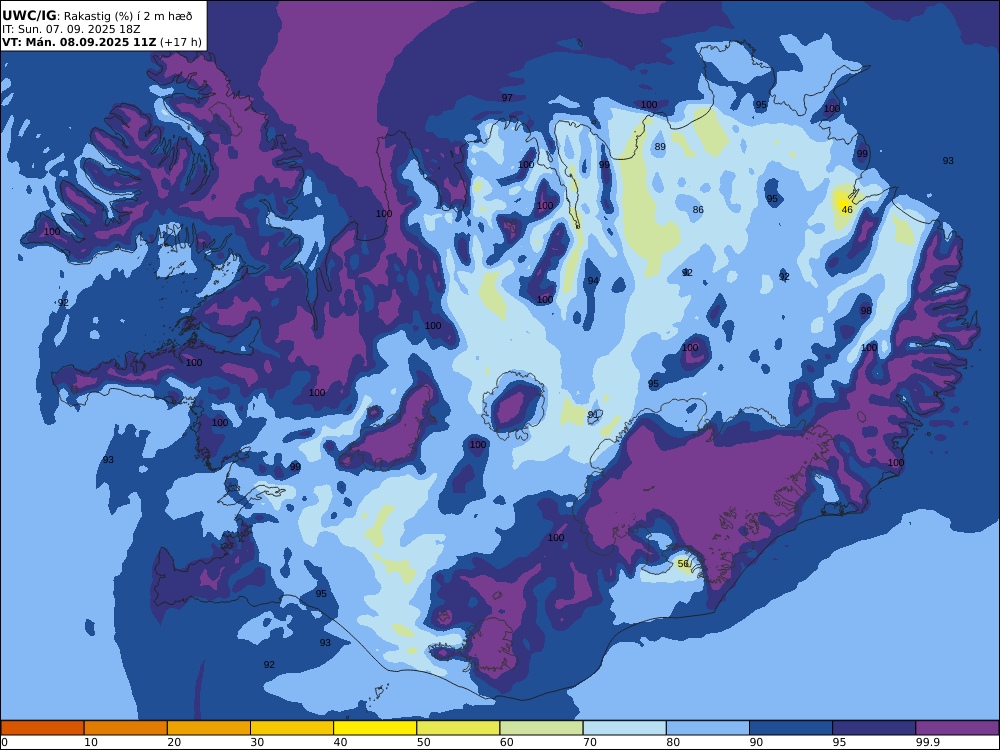The image size is (1000, 750).
Task: Click the dark orange 0–10 legend swatch
Action: [x=42, y=728]
